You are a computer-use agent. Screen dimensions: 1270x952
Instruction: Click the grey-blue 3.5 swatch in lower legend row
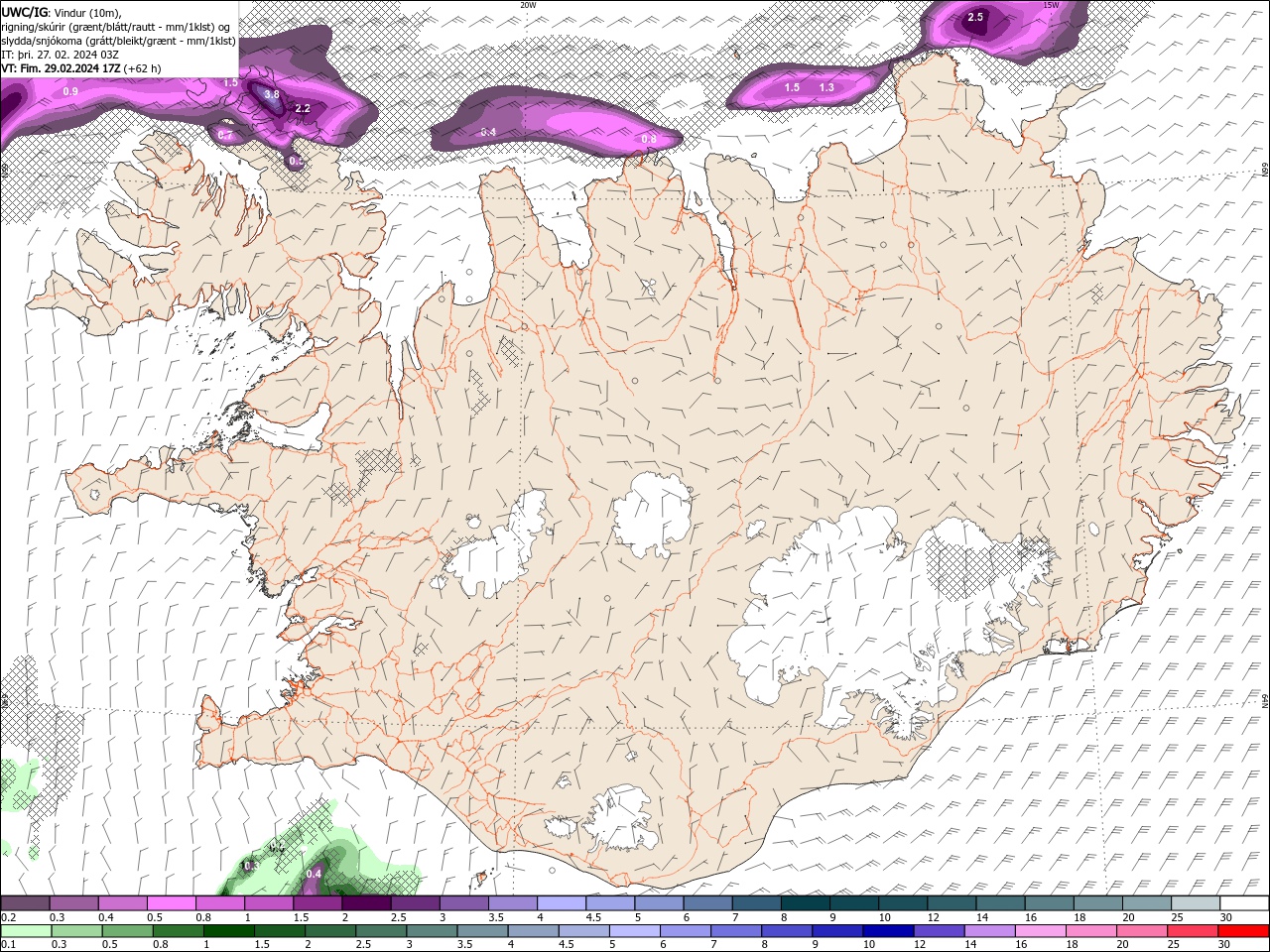coord(482,931)
